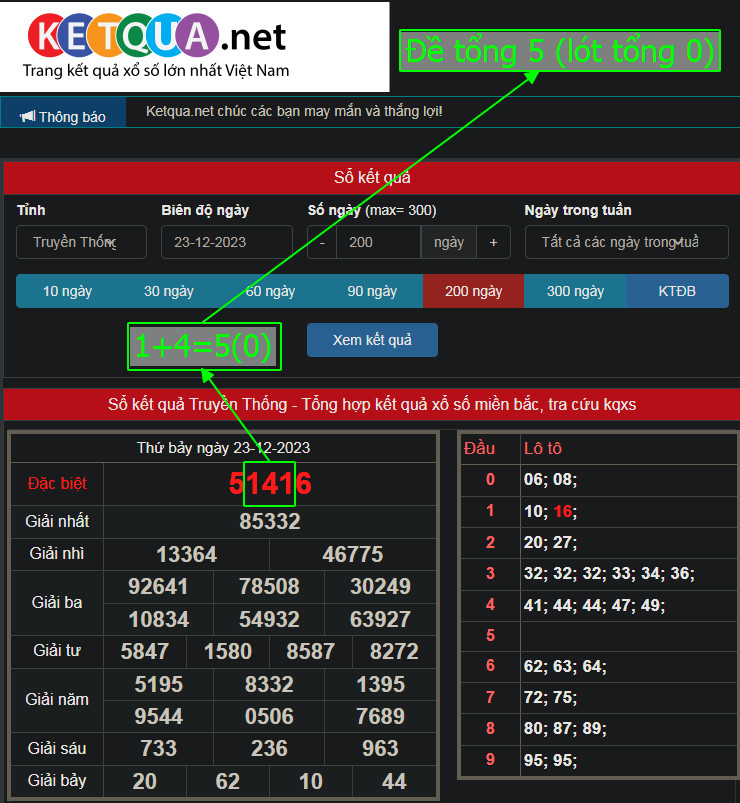This screenshot has width=740, height=803.
Task: Click the KETQUA.net logo
Action: [x=157, y=46]
